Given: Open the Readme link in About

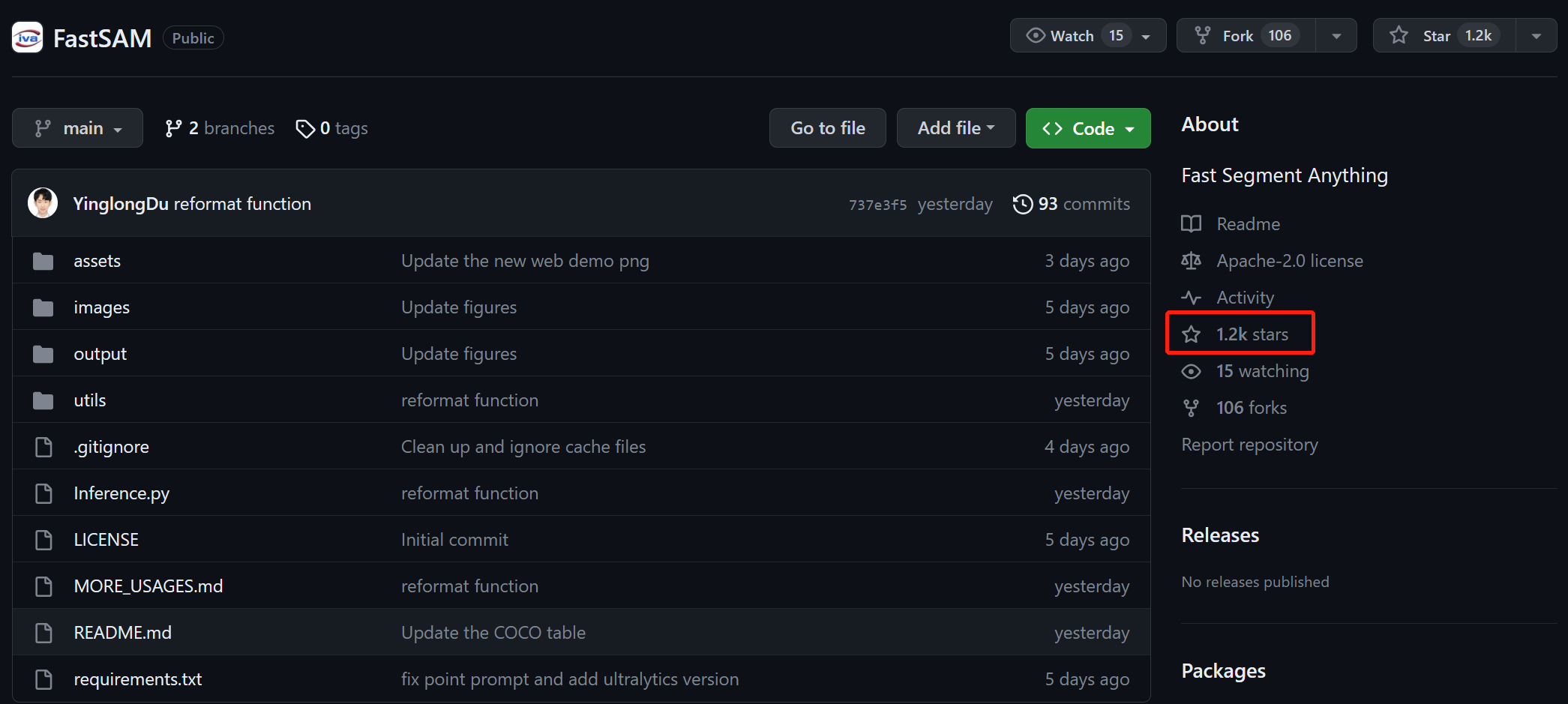Looking at the screenshot, I should point(1248,223).
